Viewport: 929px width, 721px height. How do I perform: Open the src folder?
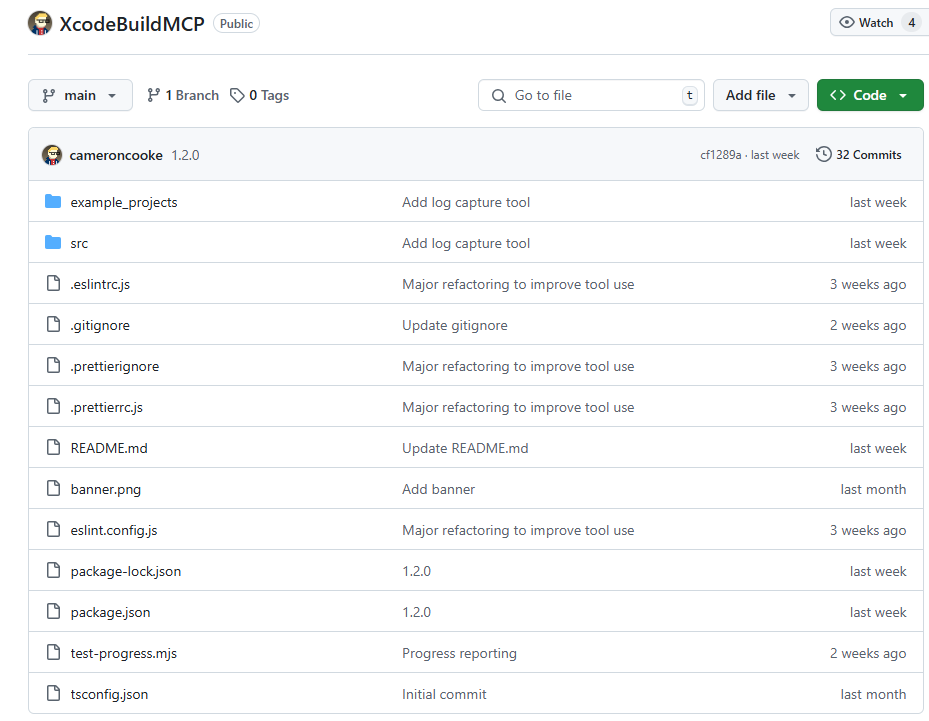coord(79,243)
